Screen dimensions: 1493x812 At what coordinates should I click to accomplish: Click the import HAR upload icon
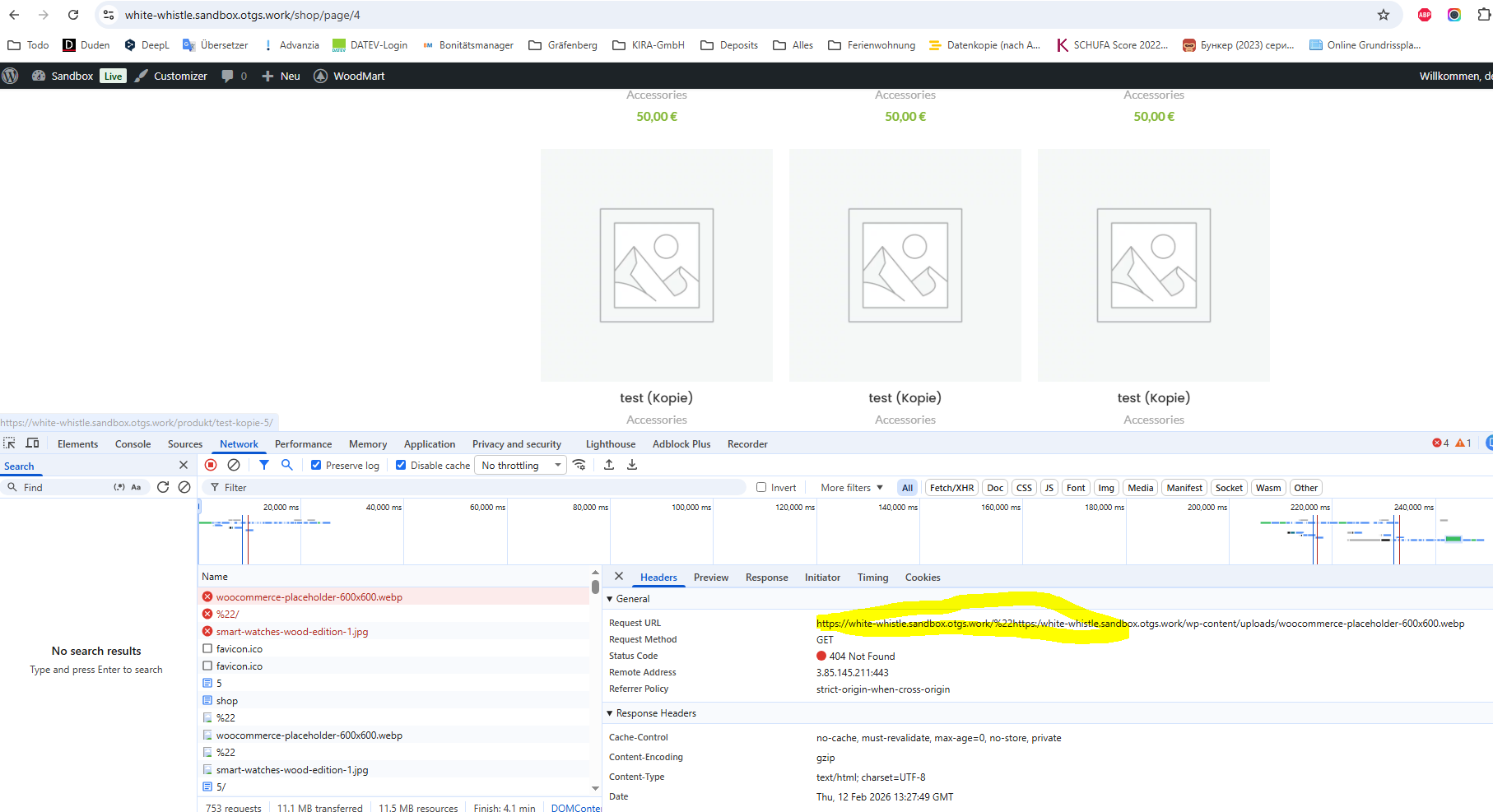[609, 465]
